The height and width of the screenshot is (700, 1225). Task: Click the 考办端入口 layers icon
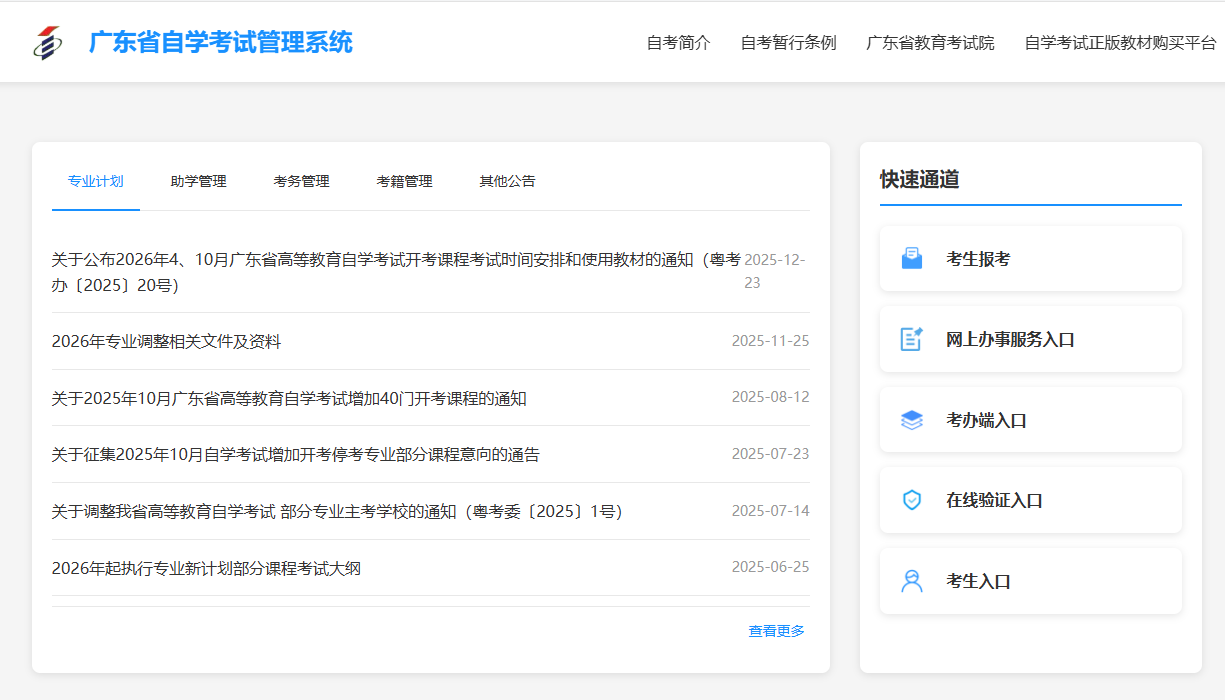tap(911, 420)
